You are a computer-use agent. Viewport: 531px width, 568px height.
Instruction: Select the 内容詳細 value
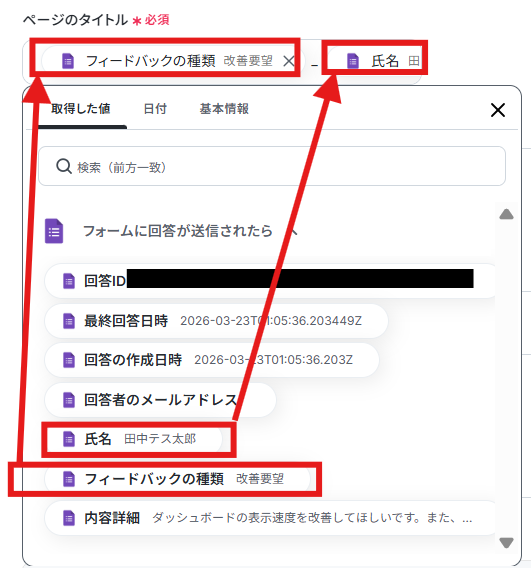click(270, 518)
